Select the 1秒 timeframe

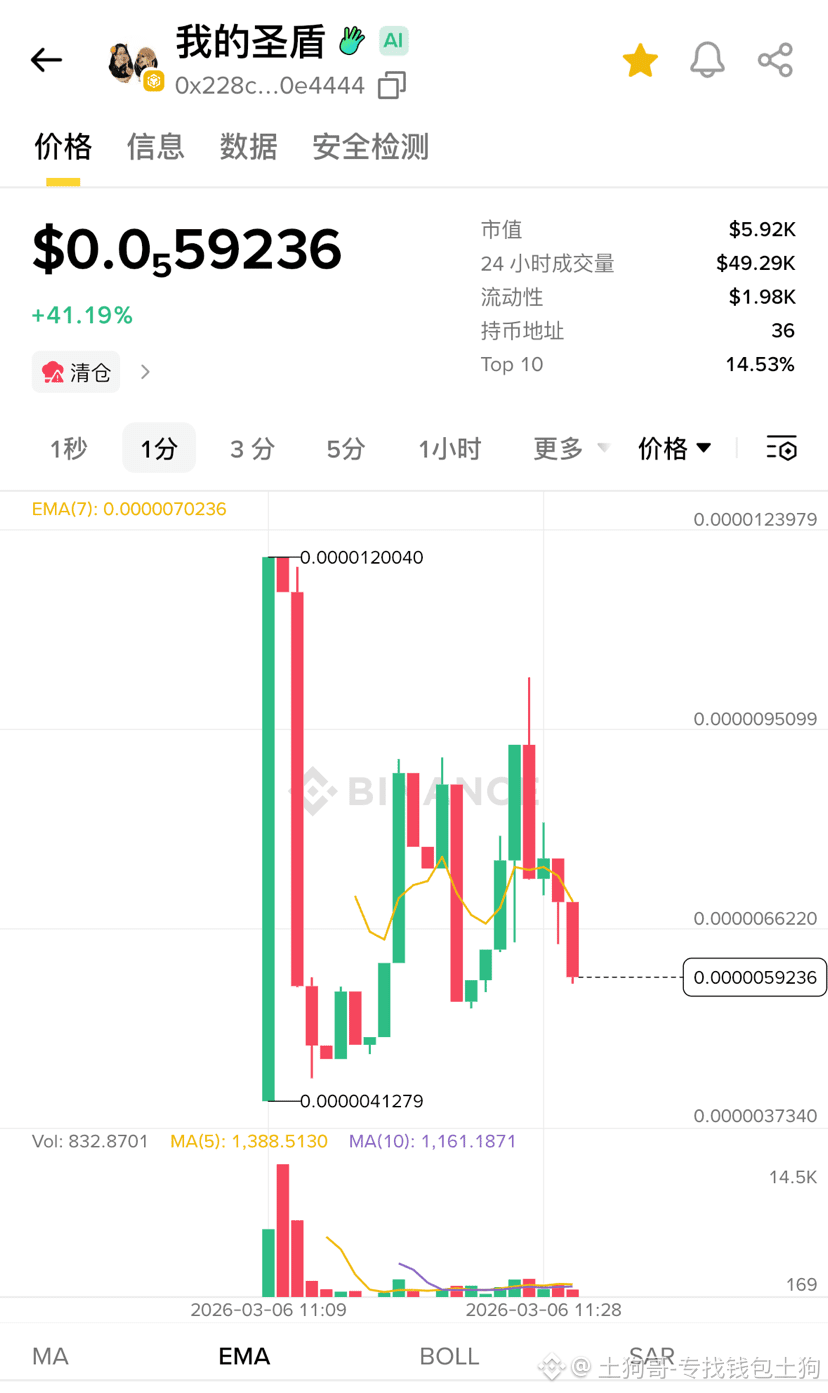click(69, 449)
